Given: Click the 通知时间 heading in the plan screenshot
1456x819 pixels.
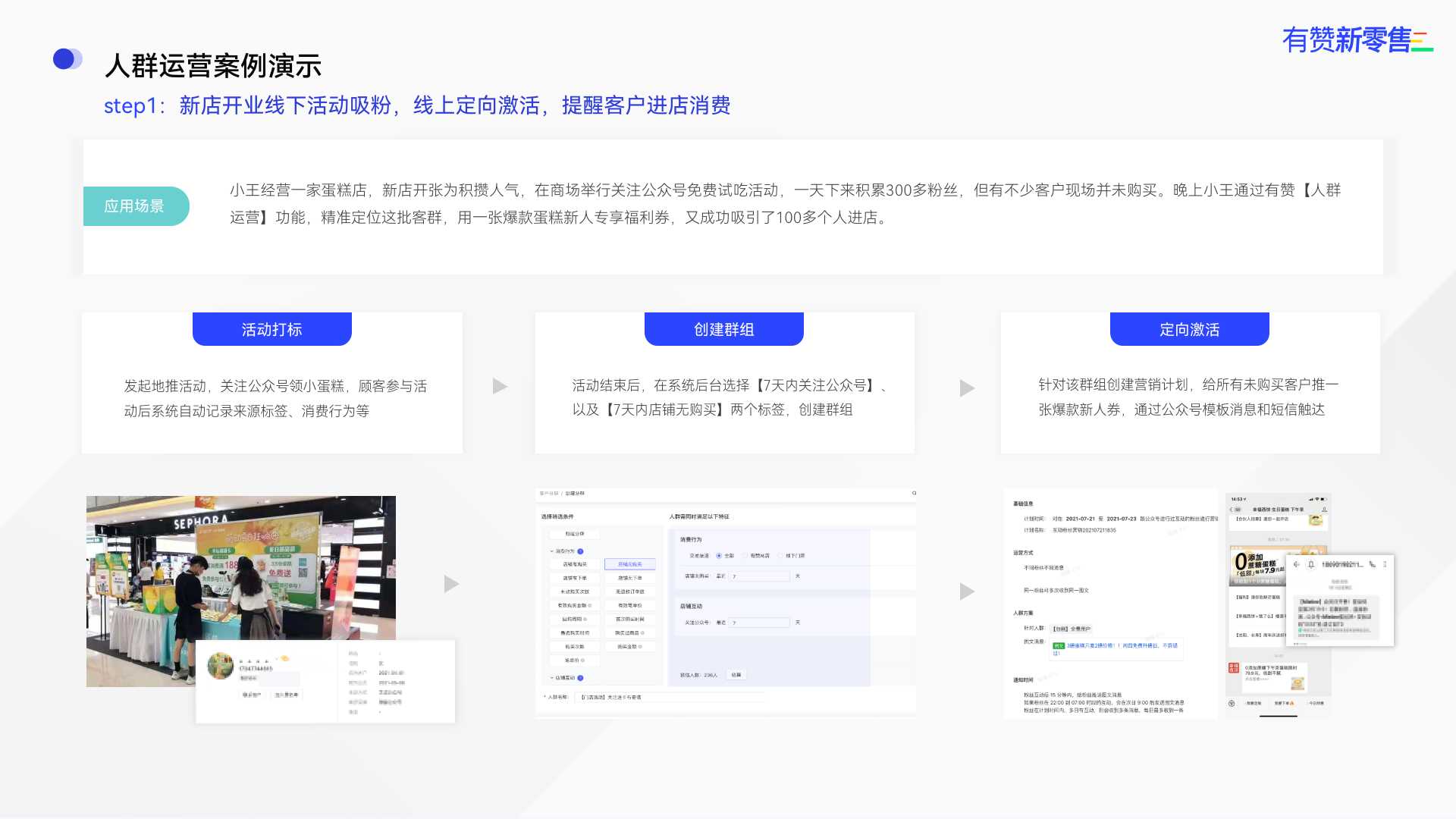Looking at the screenshot, I should point(1023,679).
